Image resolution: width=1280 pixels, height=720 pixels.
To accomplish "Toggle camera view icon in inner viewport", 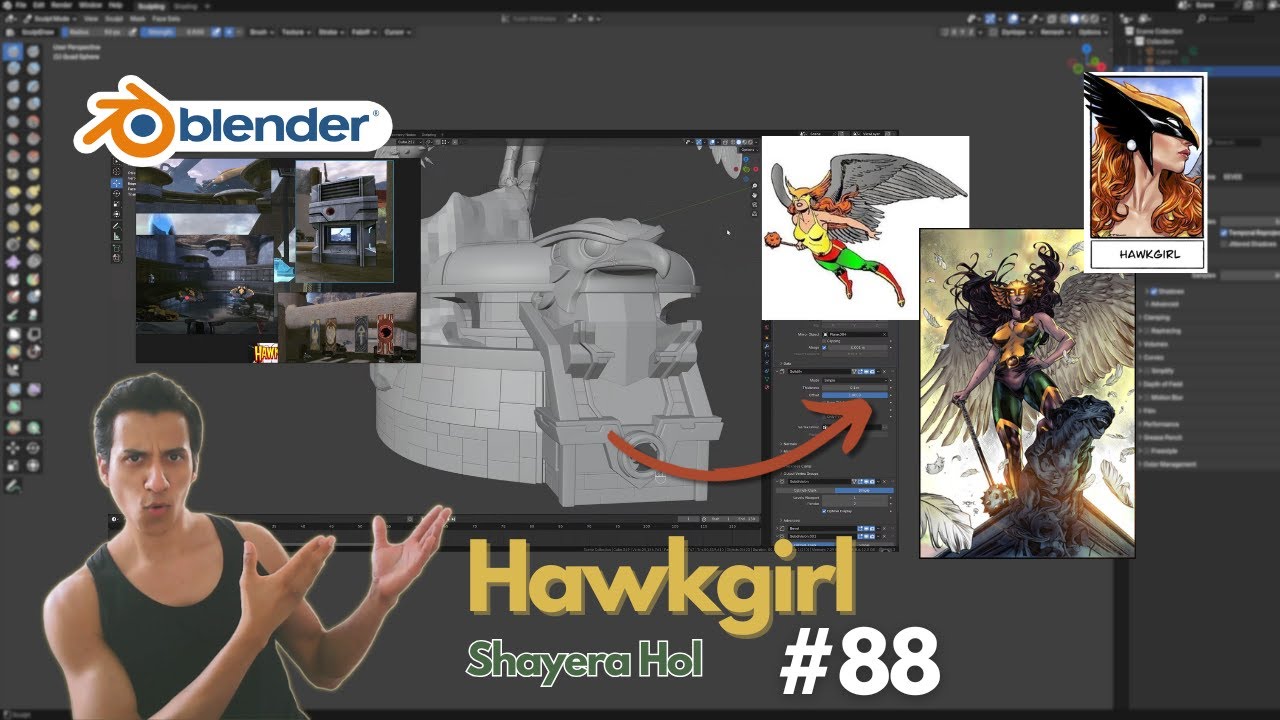I will click(x=755, y=204).
